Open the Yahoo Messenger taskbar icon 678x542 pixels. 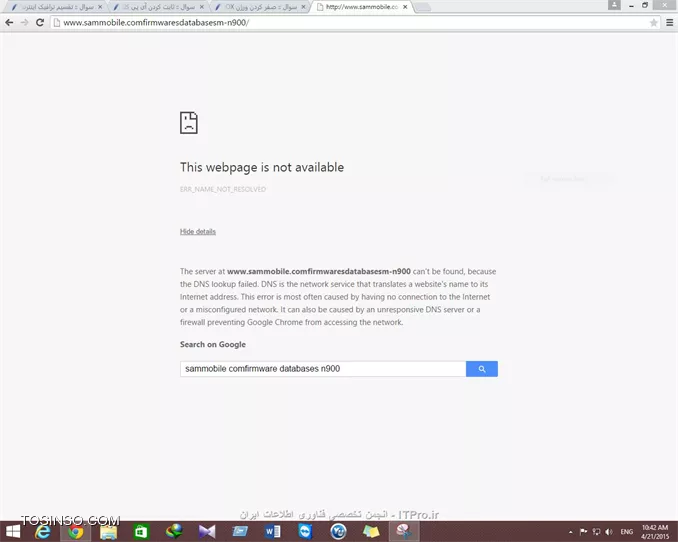tap(338, 531)
